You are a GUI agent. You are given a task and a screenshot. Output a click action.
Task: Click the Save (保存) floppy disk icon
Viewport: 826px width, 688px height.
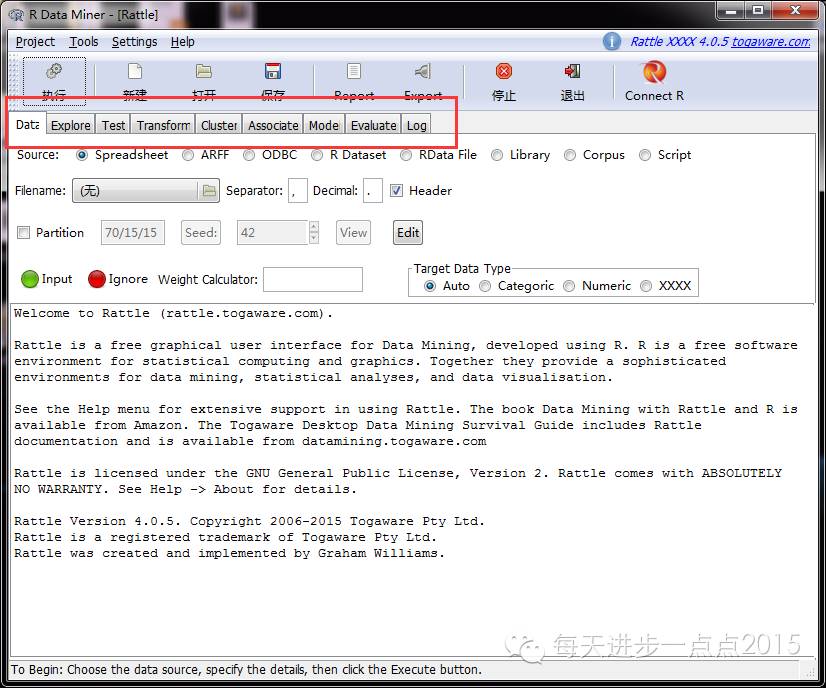pos(273,71)
